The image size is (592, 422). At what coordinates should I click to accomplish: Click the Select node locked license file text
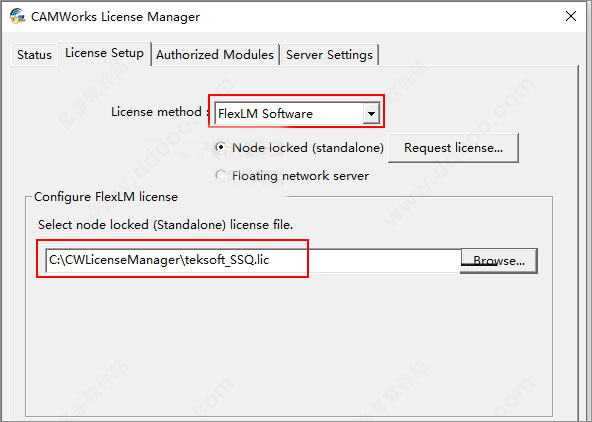[x=165, y=225]
